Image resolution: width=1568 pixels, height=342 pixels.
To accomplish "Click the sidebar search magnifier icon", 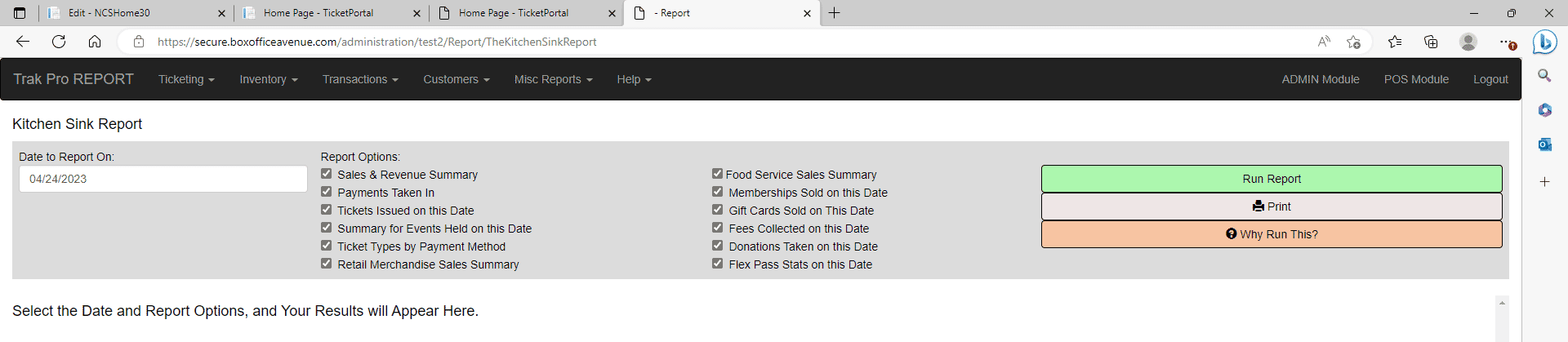I will point(1544,76).
